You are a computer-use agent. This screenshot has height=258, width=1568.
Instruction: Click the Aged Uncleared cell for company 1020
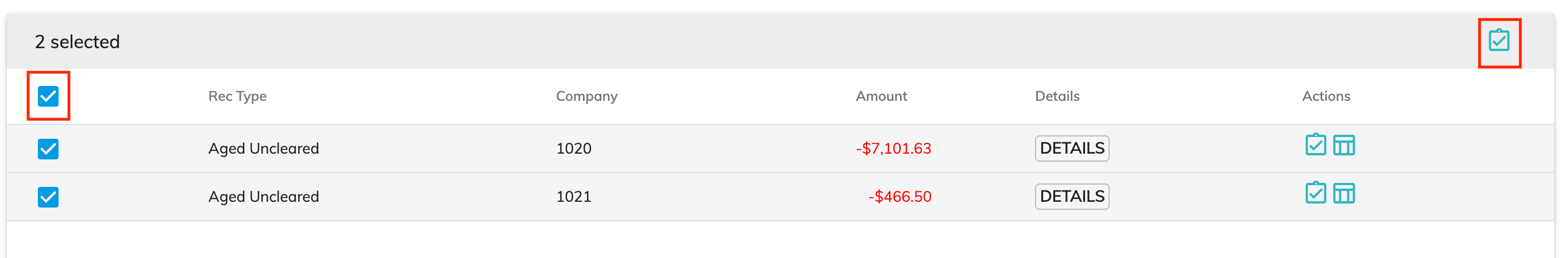pyautogui.click(x=264, y=148)
